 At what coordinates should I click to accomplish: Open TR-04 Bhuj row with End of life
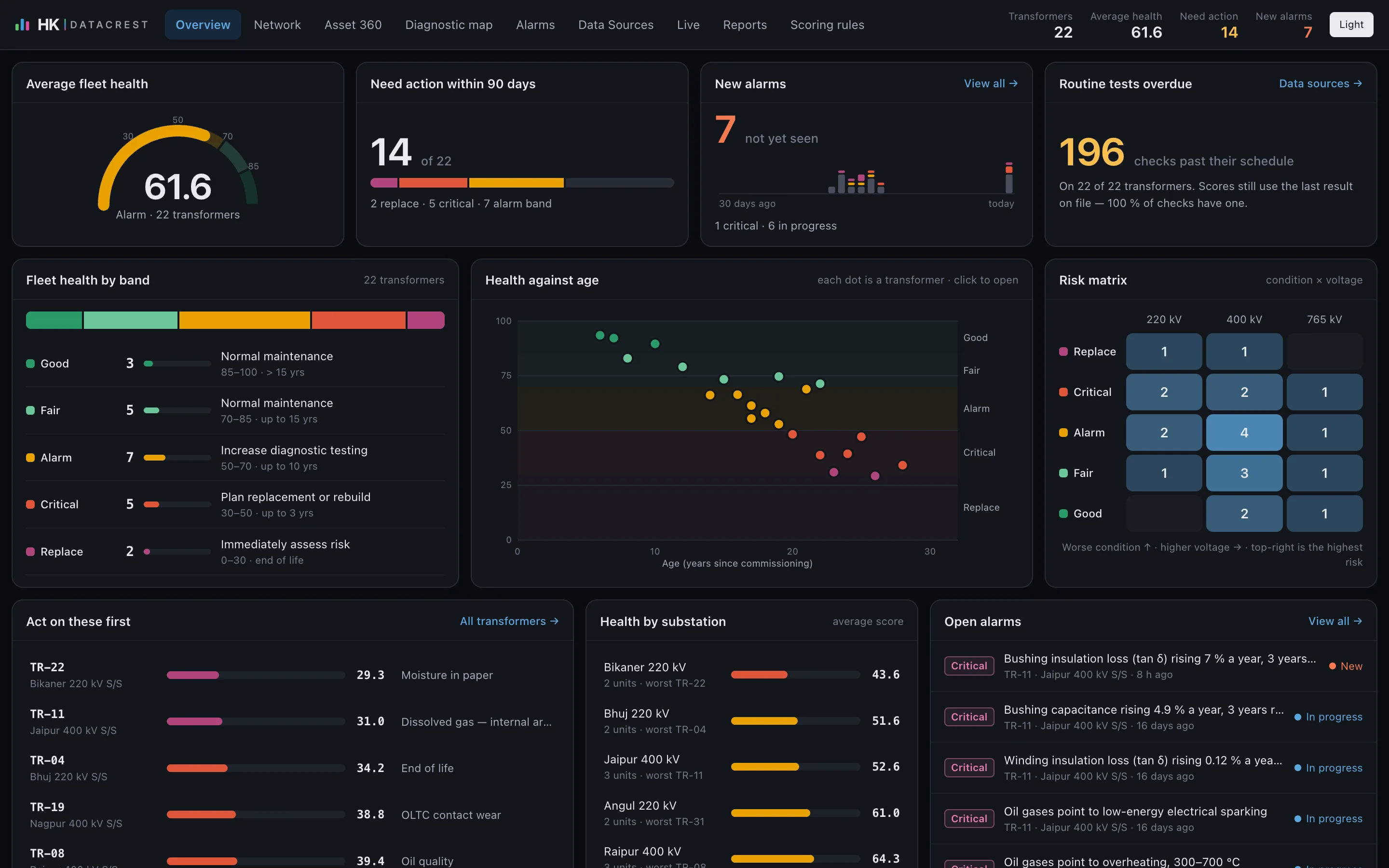[293, 768]
